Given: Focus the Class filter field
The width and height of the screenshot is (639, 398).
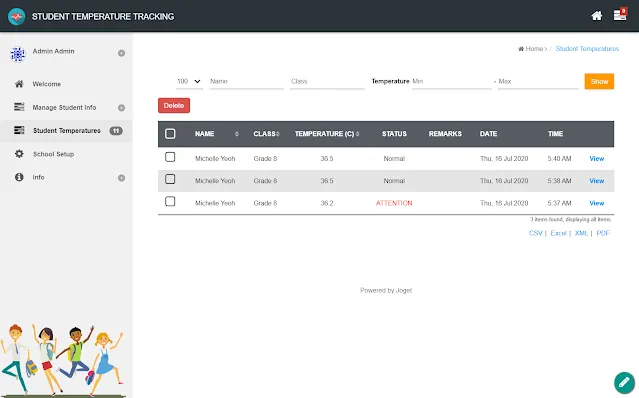Looking at the screenshot, I should coord(327,81).
